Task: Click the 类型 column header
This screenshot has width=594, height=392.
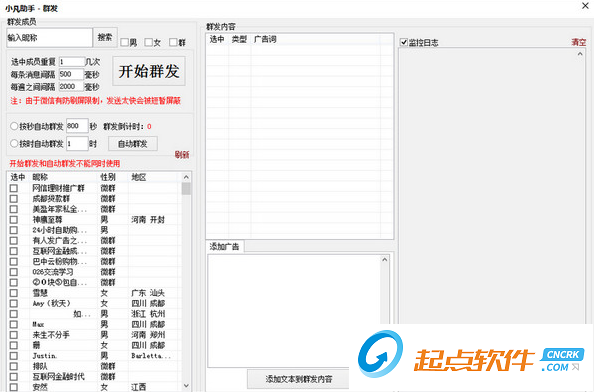Action: [x=239, y=39]
